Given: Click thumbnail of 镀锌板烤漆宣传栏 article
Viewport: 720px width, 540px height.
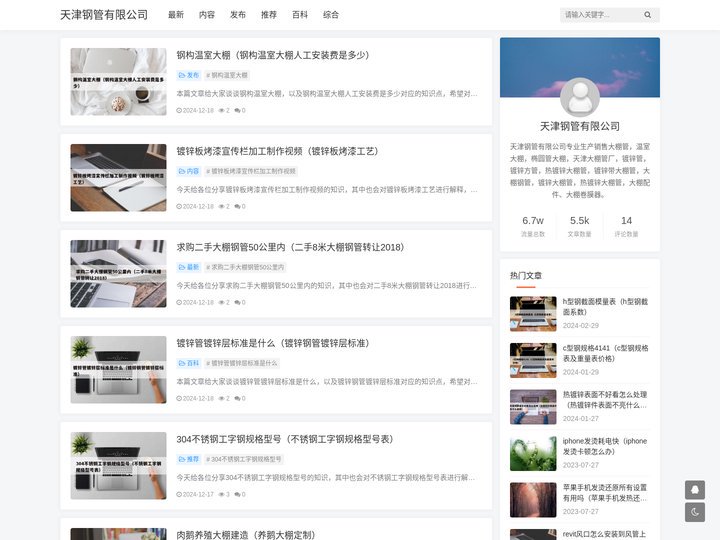Looking at the screenshot, I should pyautogui.click(x=118, y=178).
